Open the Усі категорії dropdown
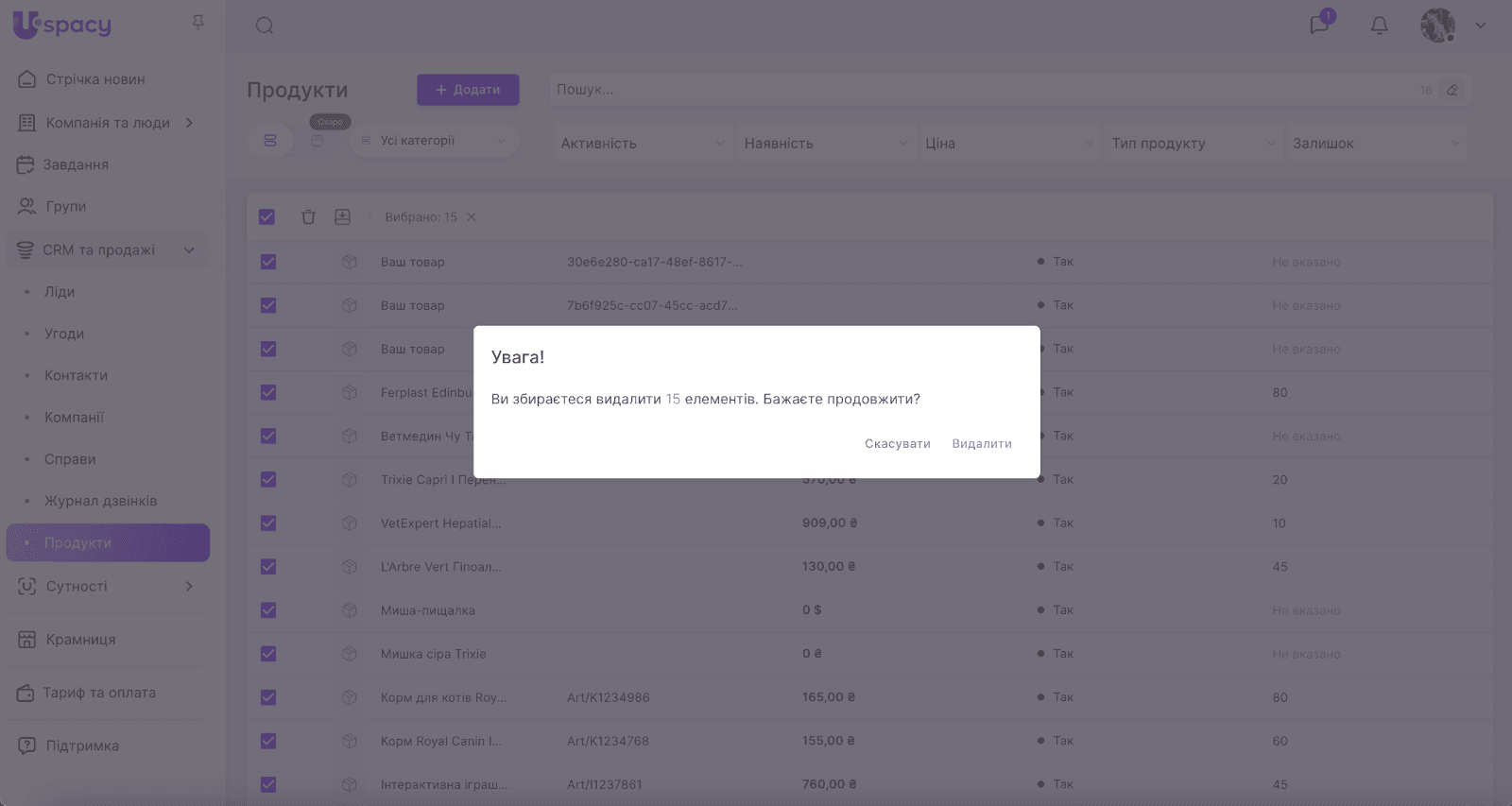Viewport: 1512px width, 806px height. 435,141
